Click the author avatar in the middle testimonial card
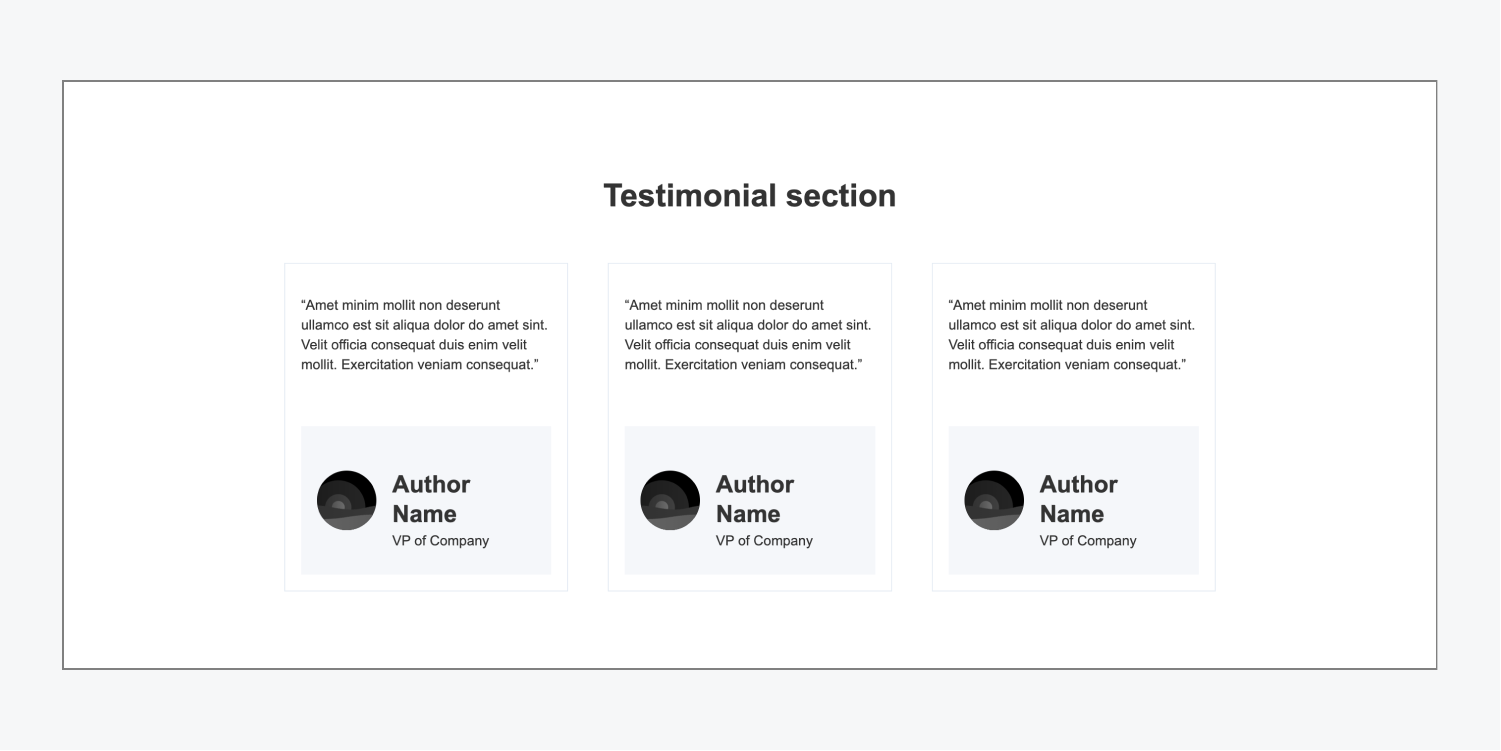1501x751 pixels. pyautogui.click(x=670, y=500)
